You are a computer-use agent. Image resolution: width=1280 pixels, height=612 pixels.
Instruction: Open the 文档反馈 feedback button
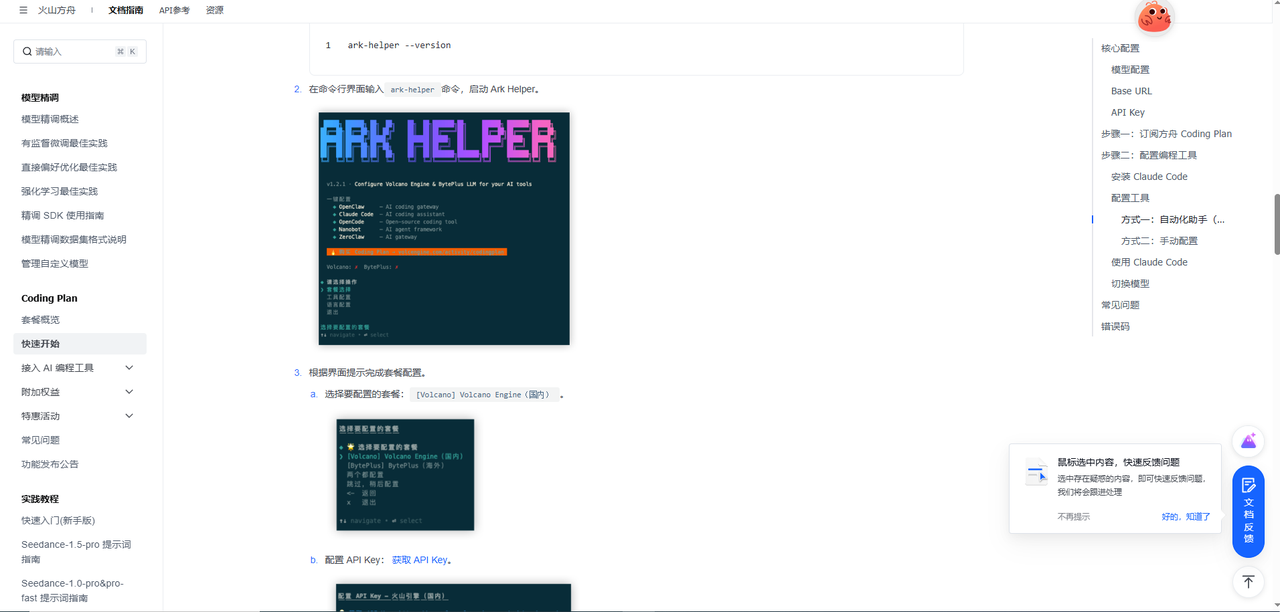[1248, 511]
